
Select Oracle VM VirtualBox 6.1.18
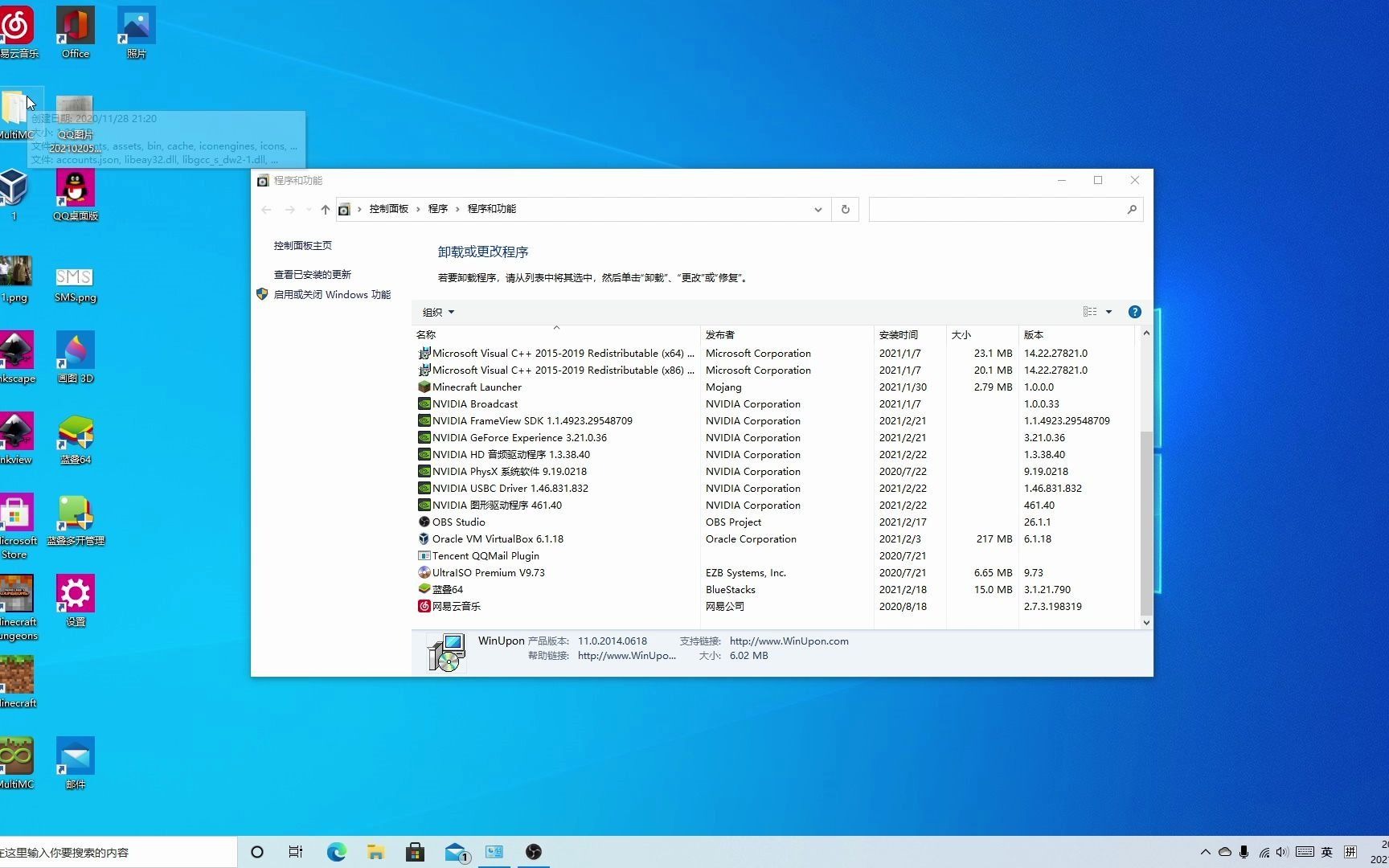coord(775,539)
